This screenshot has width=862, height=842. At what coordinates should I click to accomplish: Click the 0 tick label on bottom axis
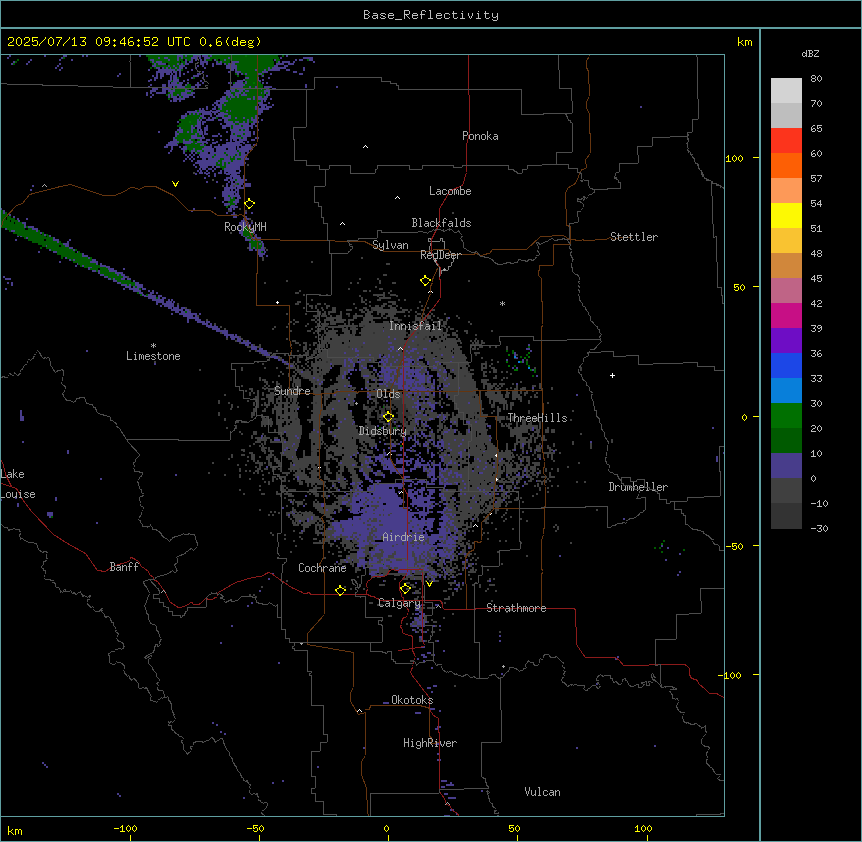tap(386, 828)
